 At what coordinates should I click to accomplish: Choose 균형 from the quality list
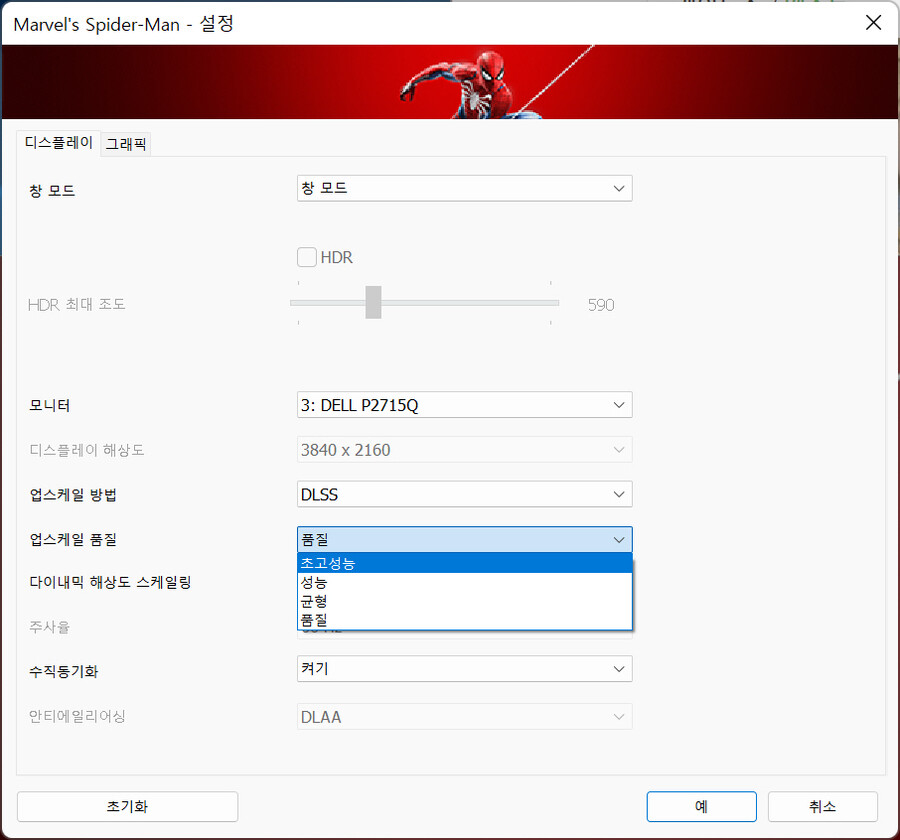464,601
